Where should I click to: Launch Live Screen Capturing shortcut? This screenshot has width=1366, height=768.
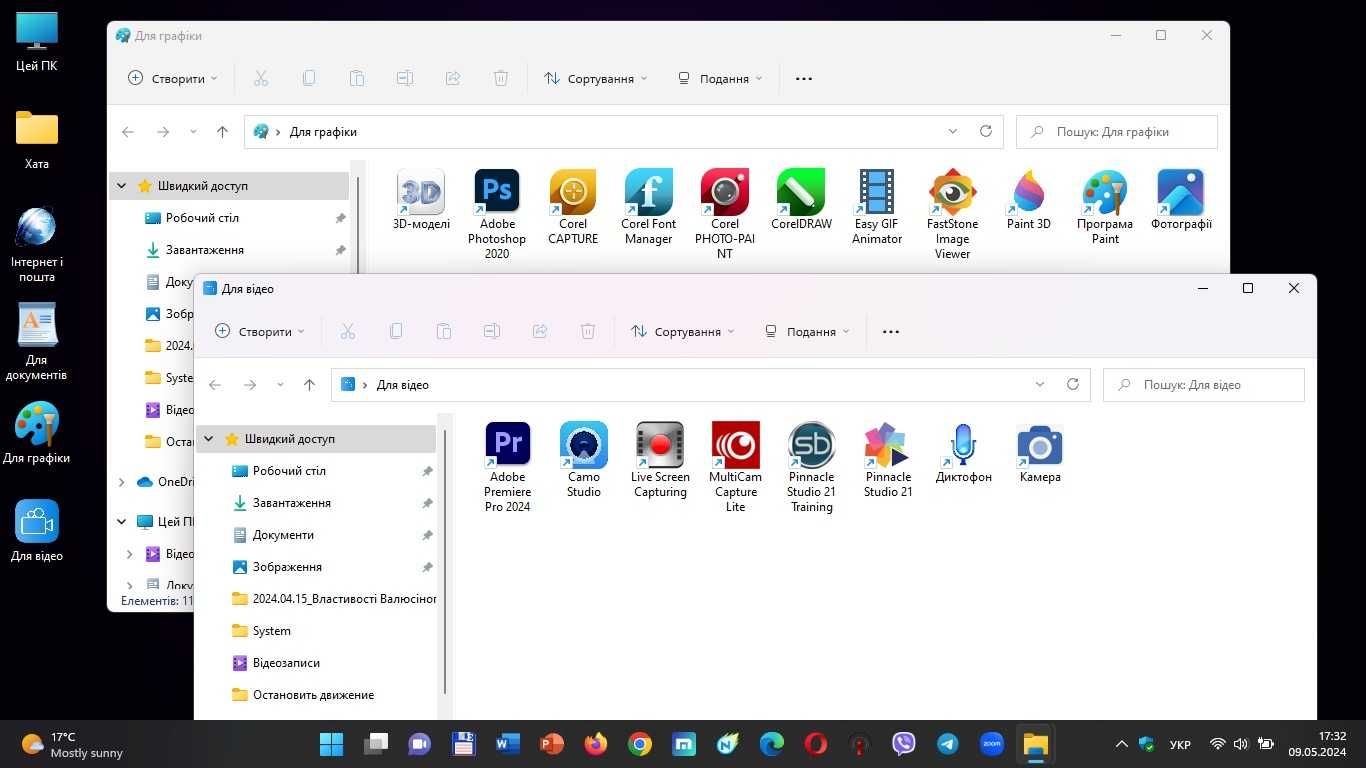click(660, 460)
